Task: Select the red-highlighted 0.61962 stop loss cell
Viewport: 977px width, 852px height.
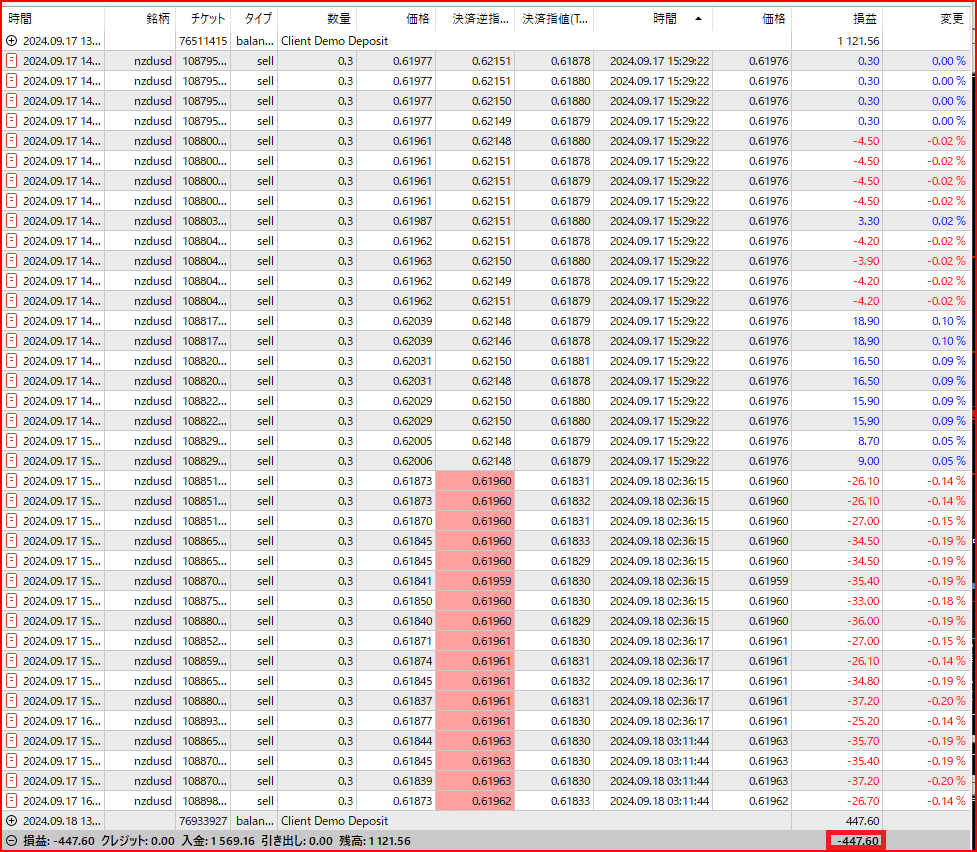Action: click(475, 801)
